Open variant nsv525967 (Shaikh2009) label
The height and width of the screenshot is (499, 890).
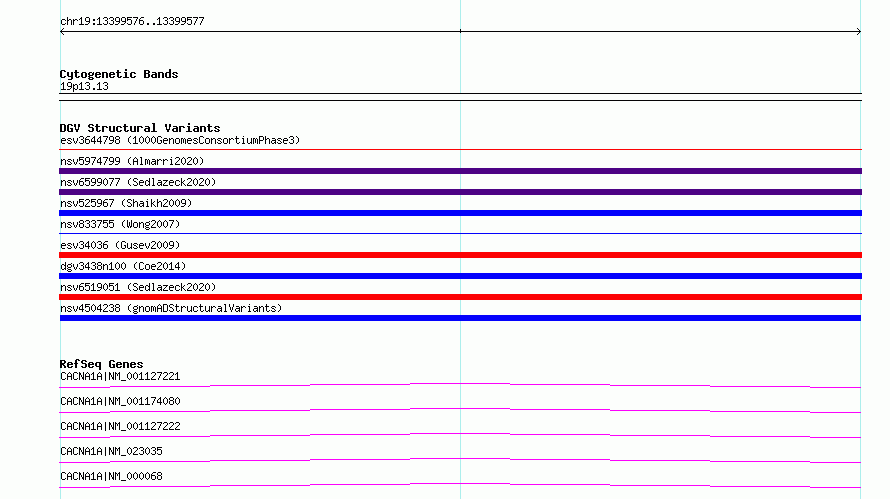pos(126,203)
